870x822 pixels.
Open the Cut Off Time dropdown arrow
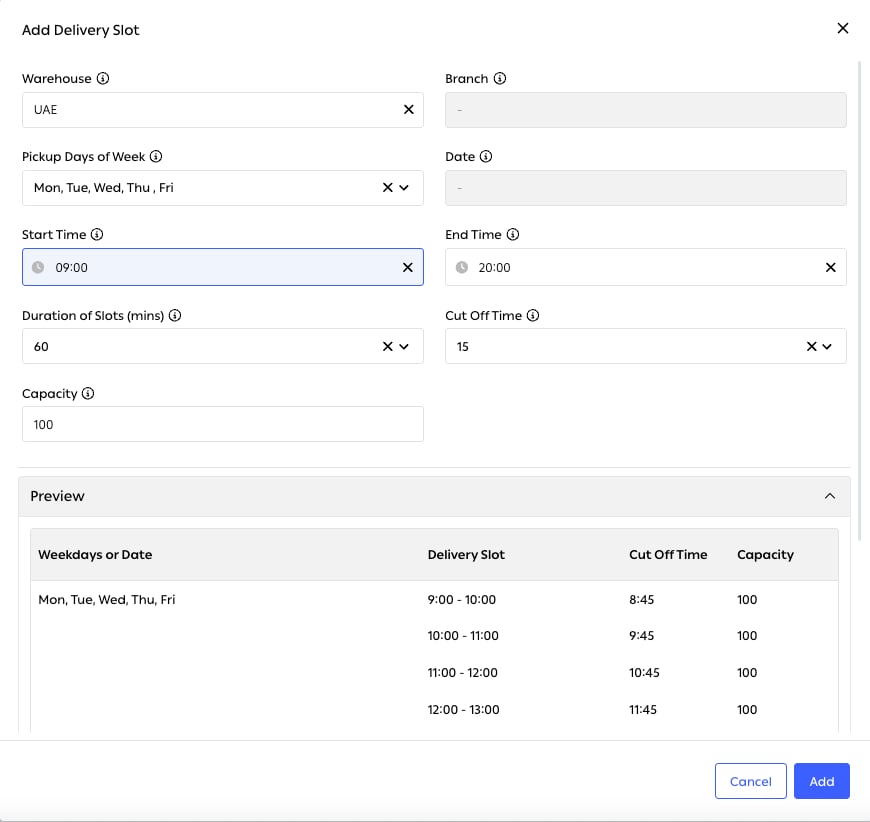tap(827, 346)
